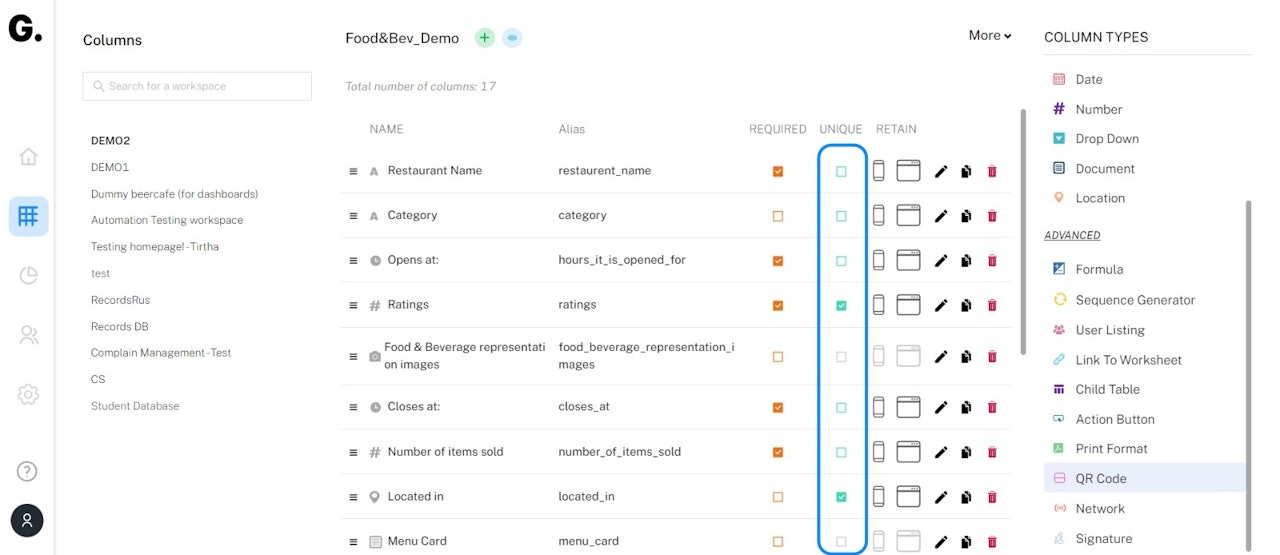The image size is (1280, 555).
Task: Choose the Formula column type
Action: tap(1098, 269)
